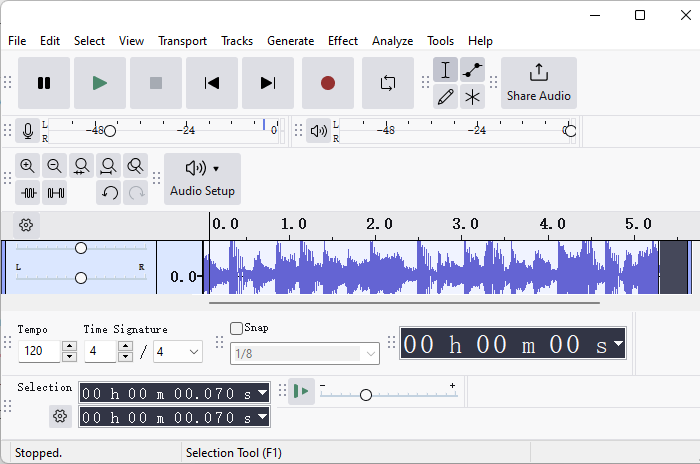This screenshot has width=700, height=464.
Task: Click the Trim audio outside selection icon
Action: coord(29,193)
